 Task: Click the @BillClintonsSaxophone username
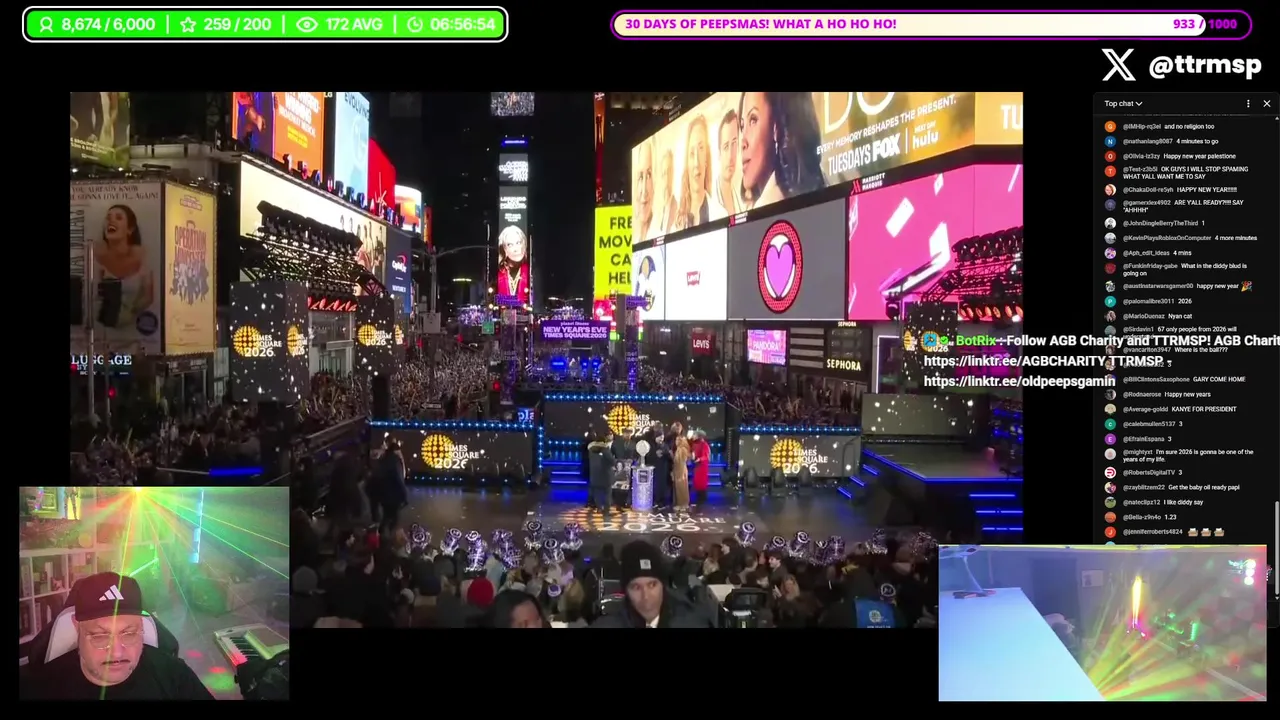(1156, 379)
